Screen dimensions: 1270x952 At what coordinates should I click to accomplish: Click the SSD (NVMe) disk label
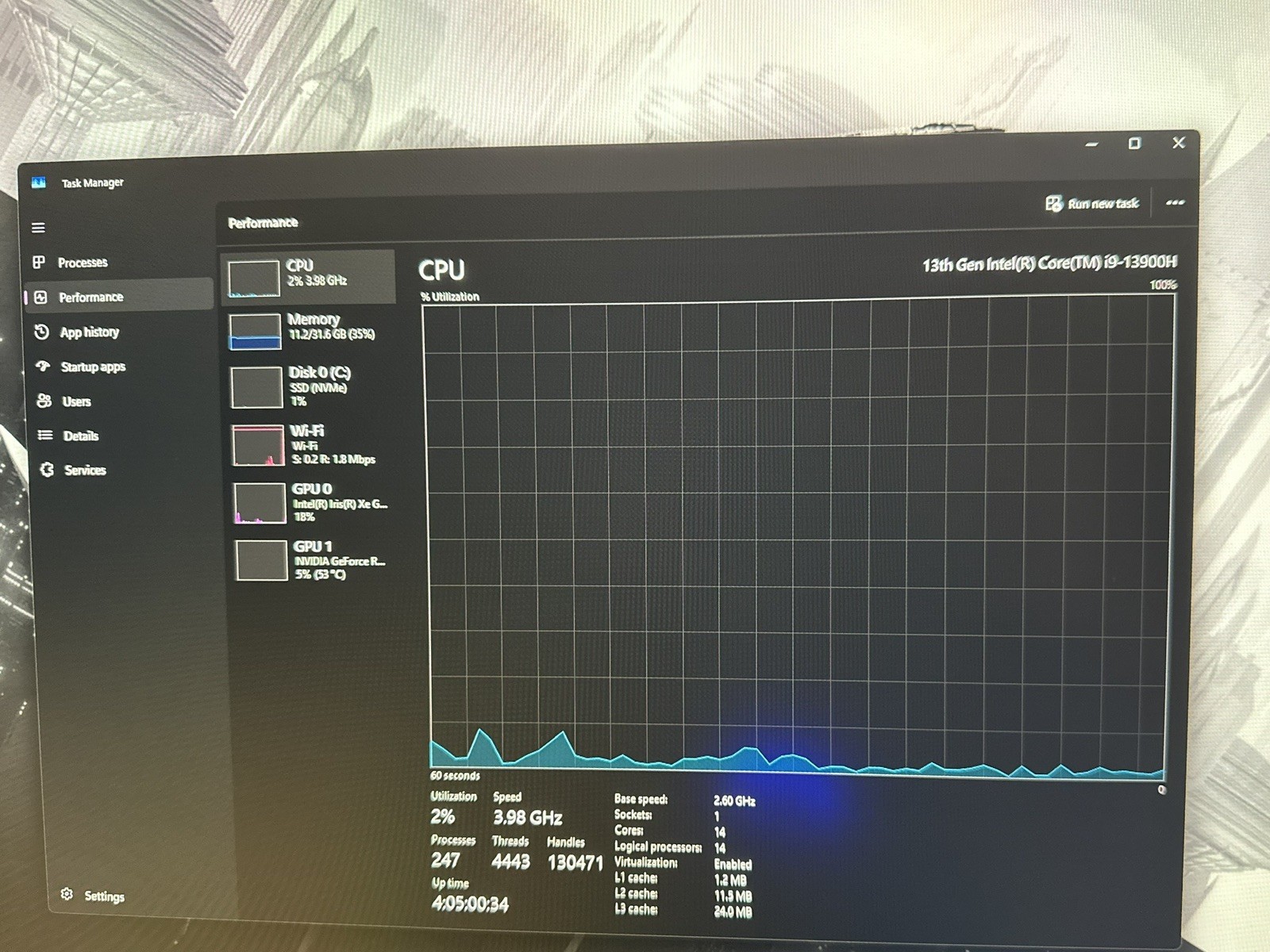click(318, 388)
